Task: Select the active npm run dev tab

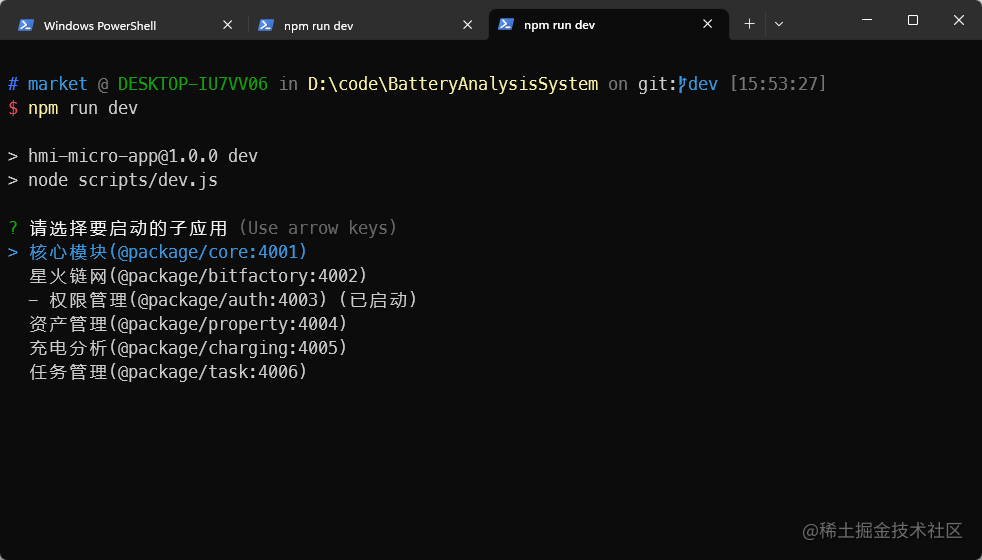Action: [x=609, y=25]
